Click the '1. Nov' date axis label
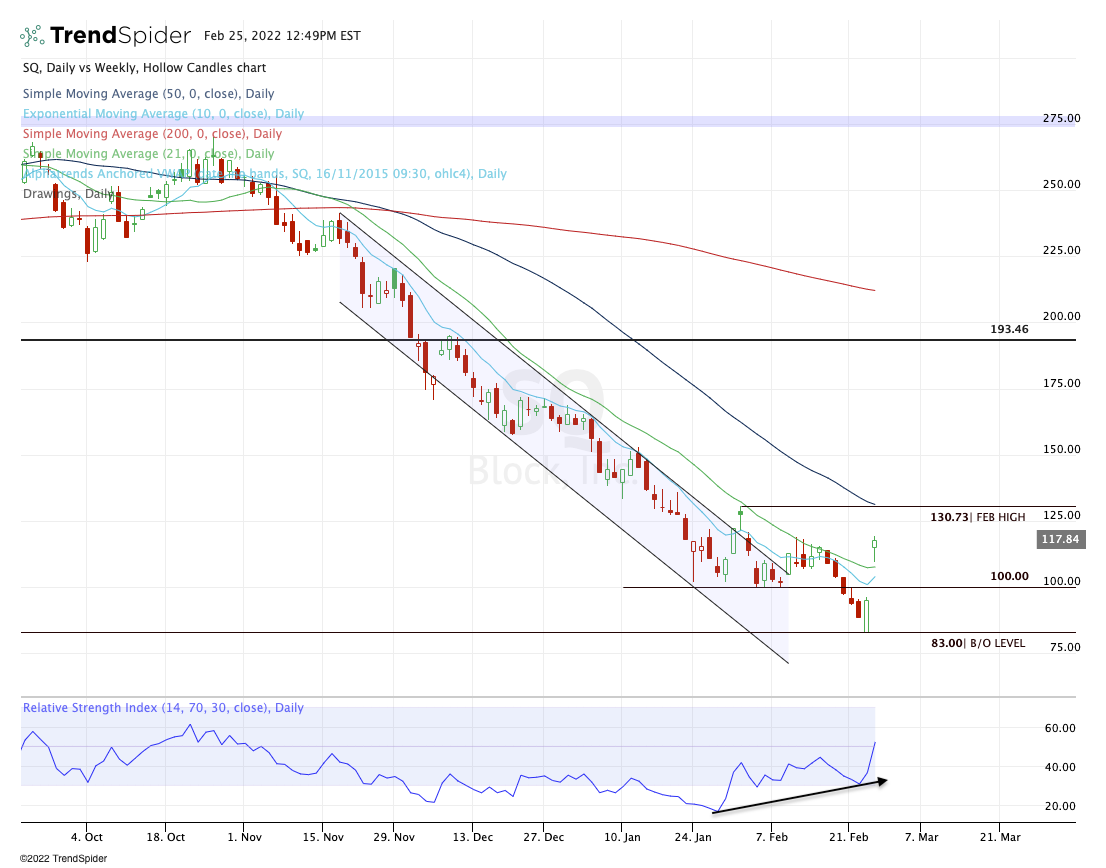The image size is (1106, 868). 245,838
